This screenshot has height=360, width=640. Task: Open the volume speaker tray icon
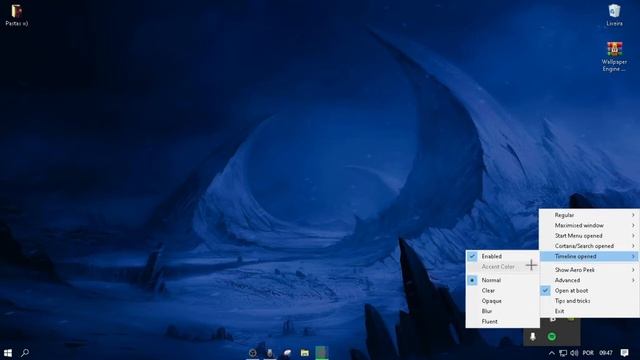[x=574, y=353]
